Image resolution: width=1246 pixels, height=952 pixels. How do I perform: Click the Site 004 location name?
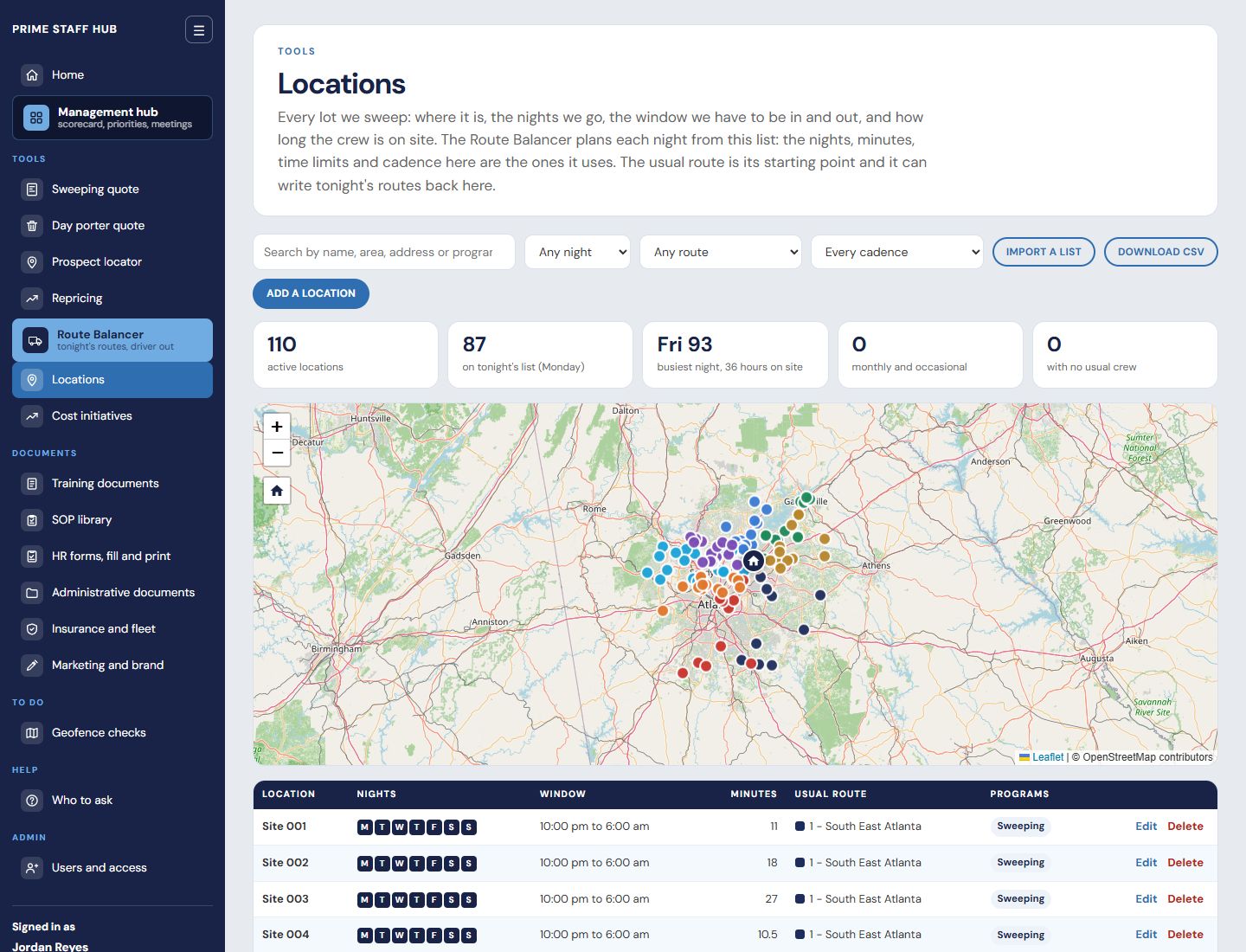click(x=286, y=935)
